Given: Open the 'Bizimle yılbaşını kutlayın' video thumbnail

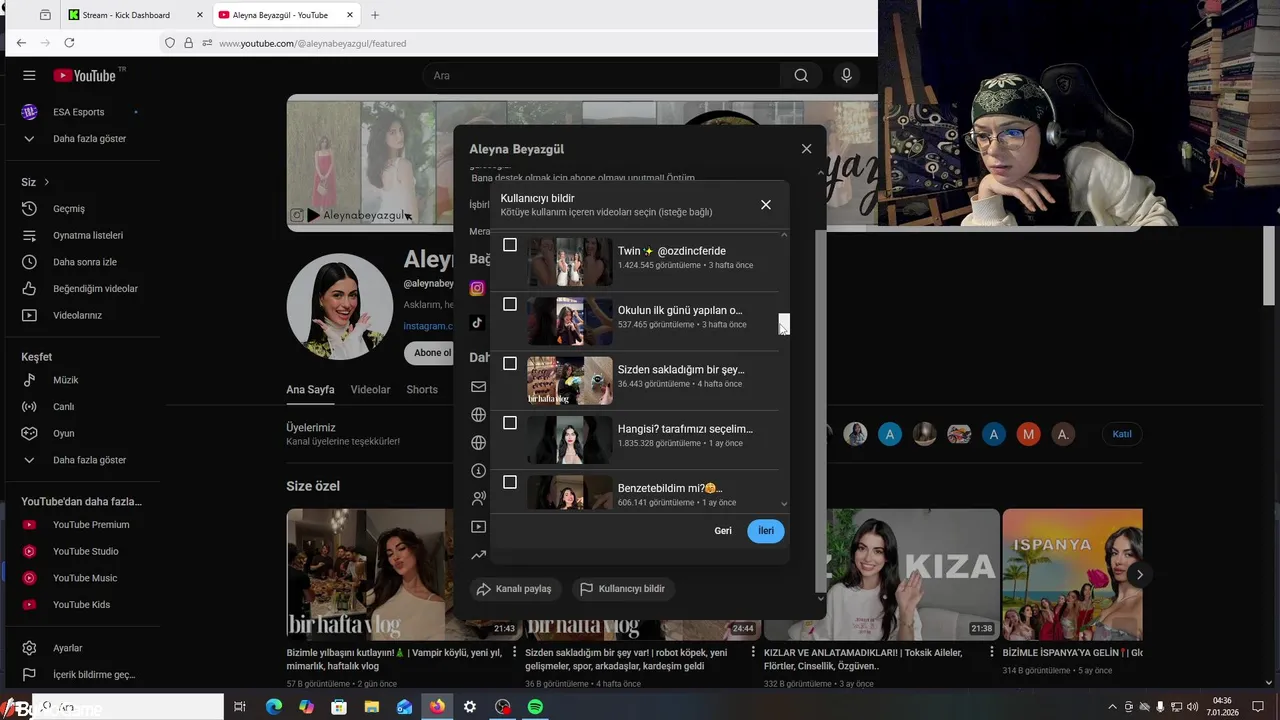Looking at the screenshot, I should 370,574.
